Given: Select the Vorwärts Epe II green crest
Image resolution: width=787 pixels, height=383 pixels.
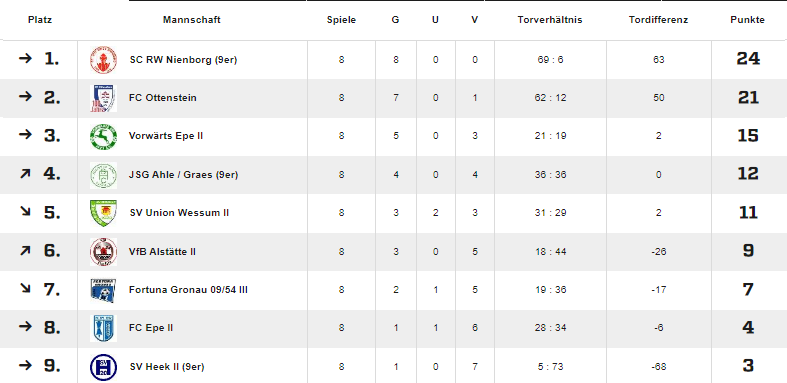Looking at the screenshot, I should click(x=103, y=137).
